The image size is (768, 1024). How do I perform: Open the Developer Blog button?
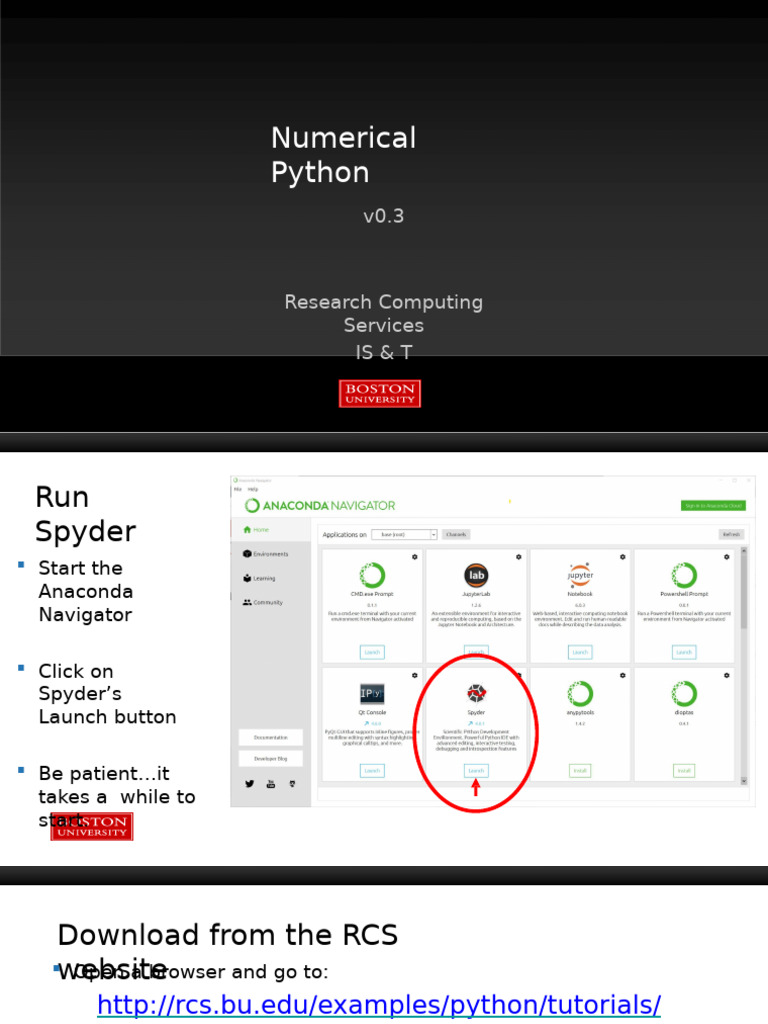pos(270,758)
